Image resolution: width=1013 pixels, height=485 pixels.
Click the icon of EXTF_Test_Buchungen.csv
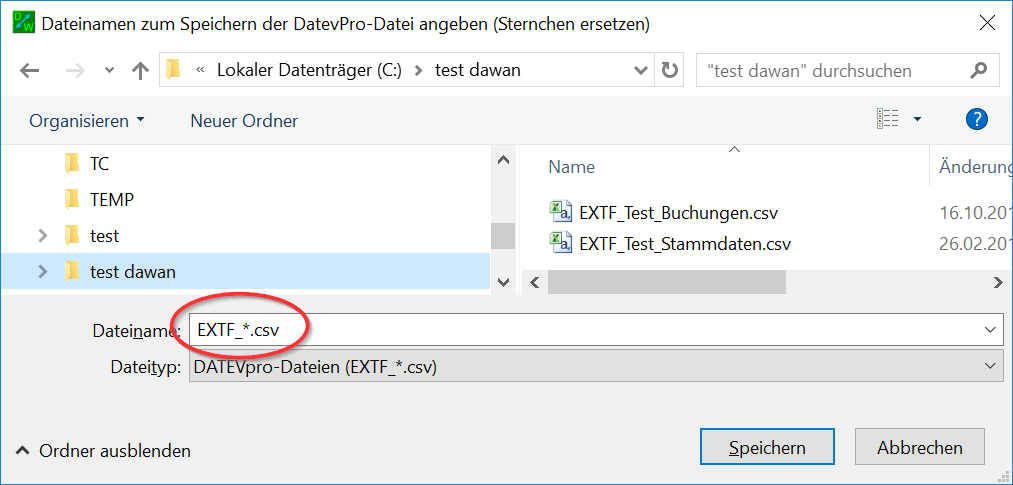point(560,211)
